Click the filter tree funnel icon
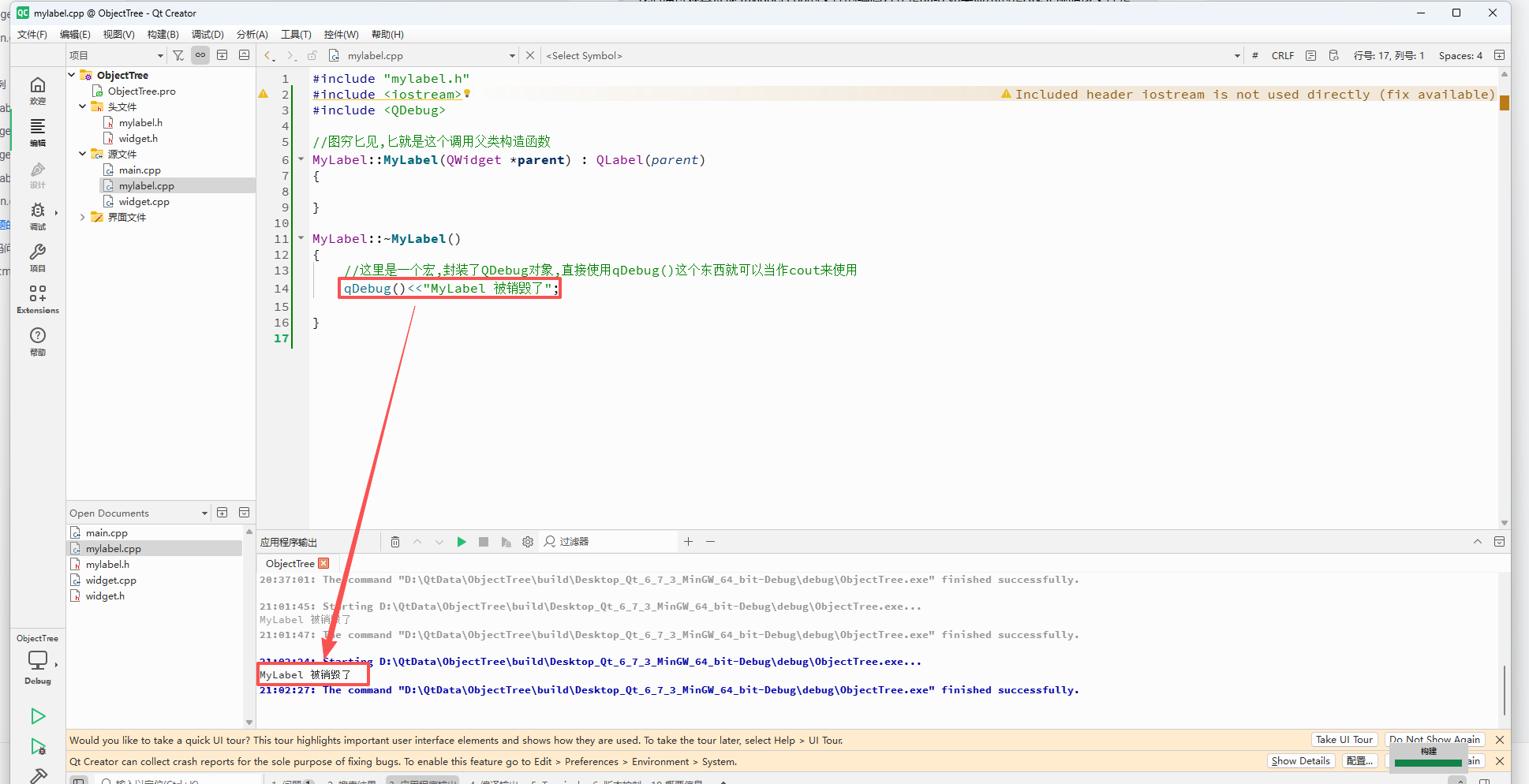This screenshot has width=1529, height=784. pos(178,55)
